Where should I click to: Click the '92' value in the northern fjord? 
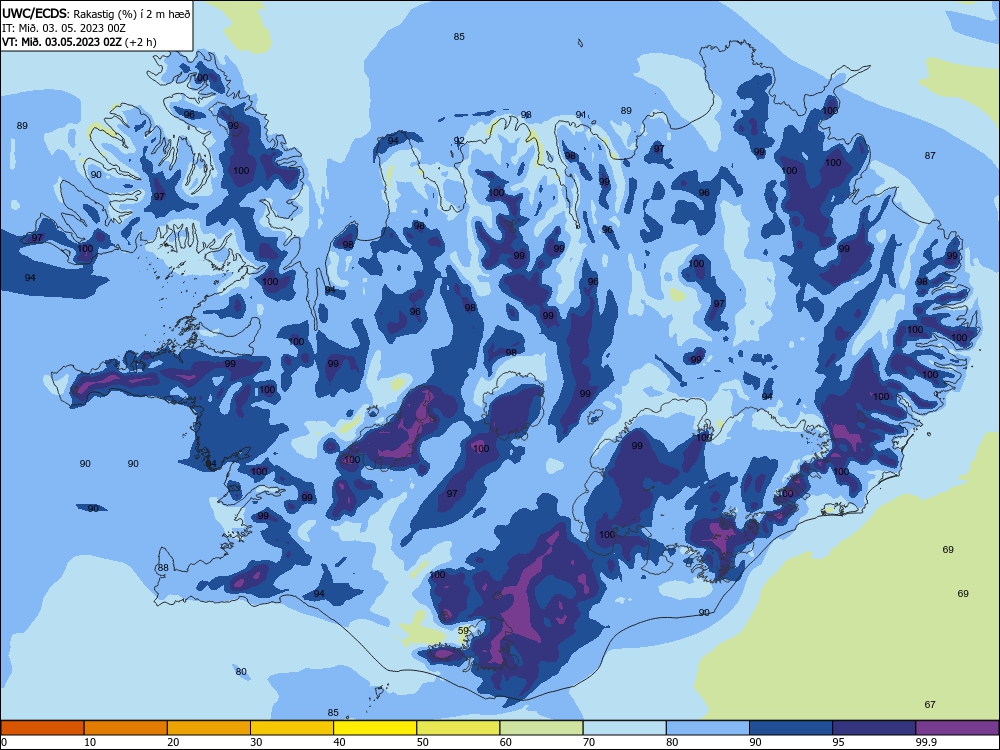[459, 140]
